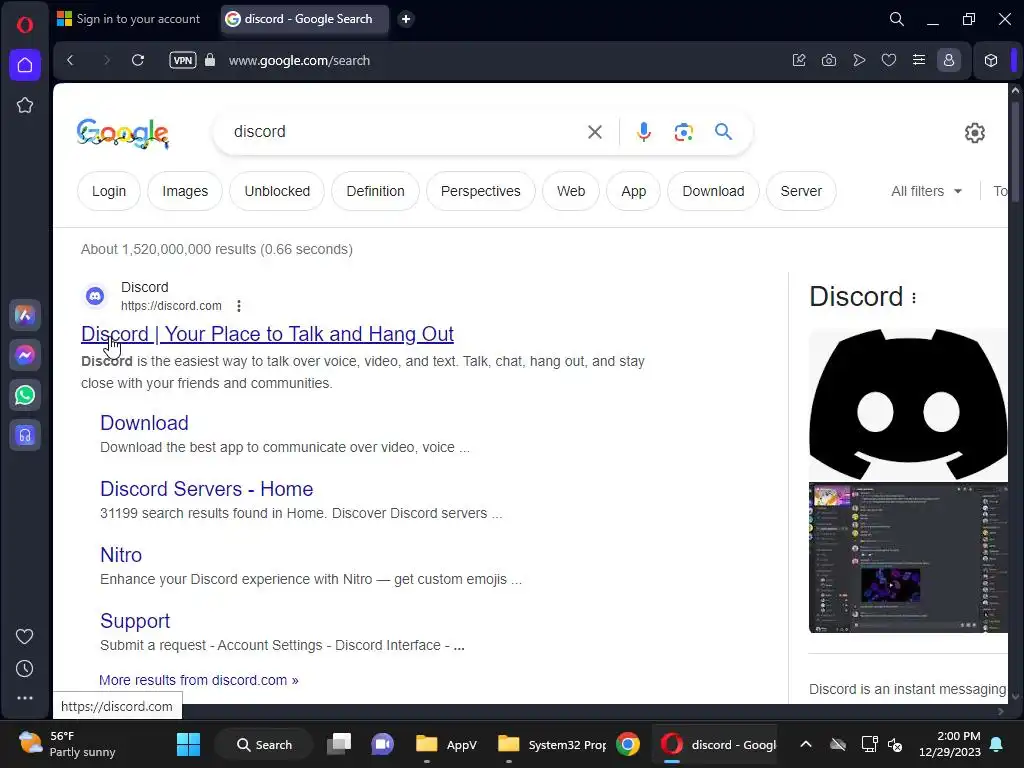Submit search with blue magnifier icon

(723, 132)
